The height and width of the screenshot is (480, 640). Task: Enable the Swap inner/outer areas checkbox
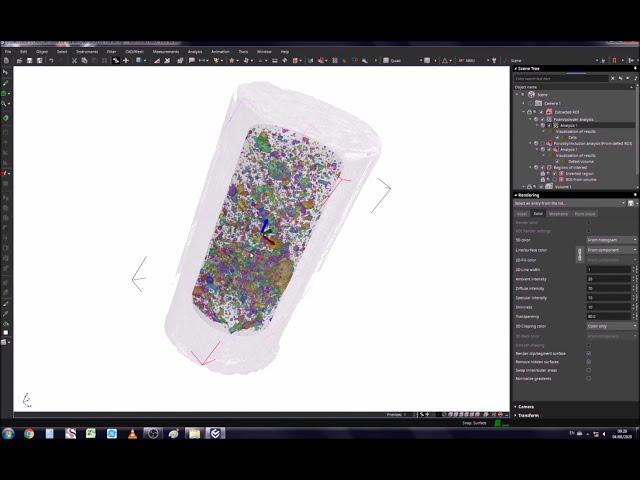coord(589,370)
